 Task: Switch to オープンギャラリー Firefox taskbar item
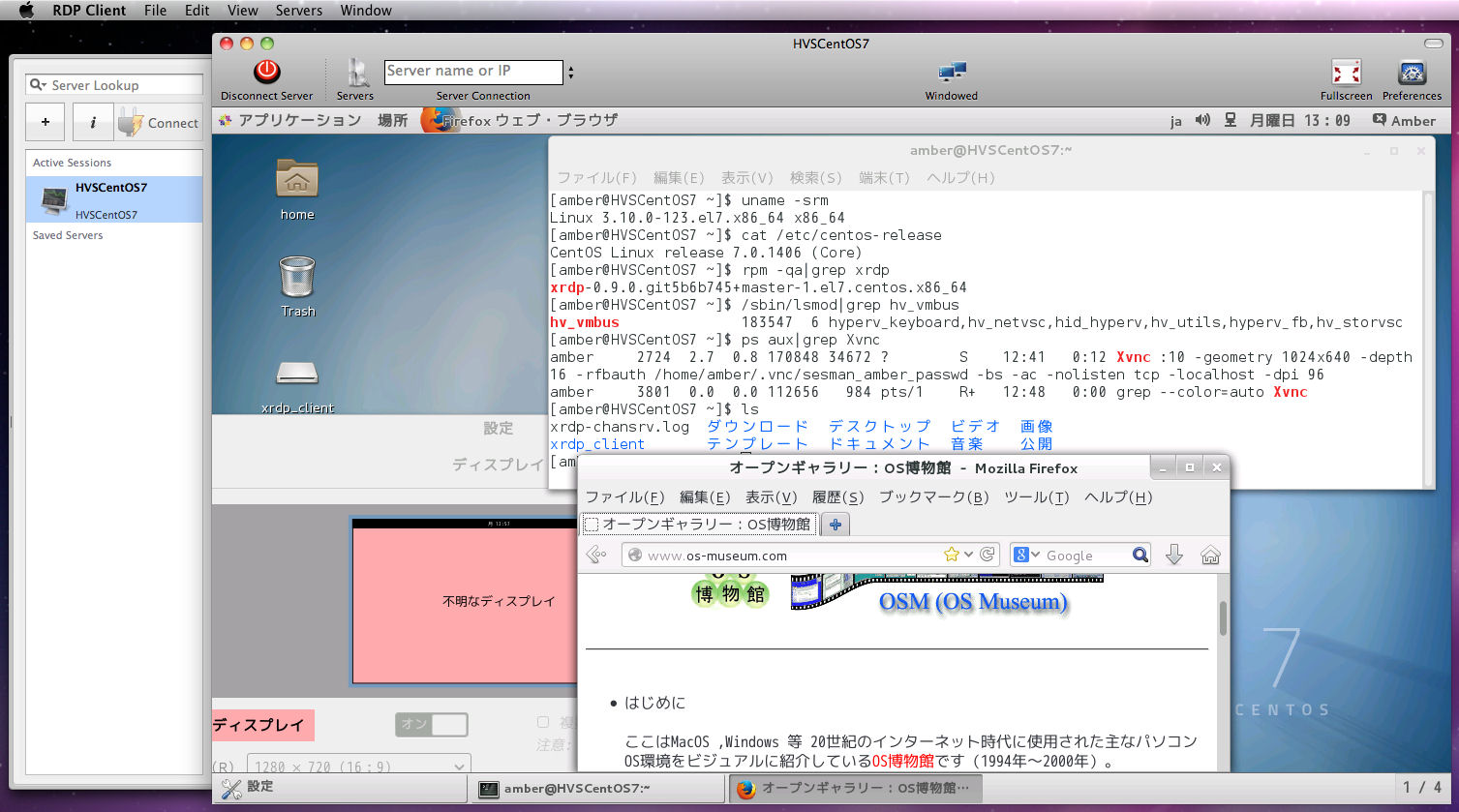856,788
